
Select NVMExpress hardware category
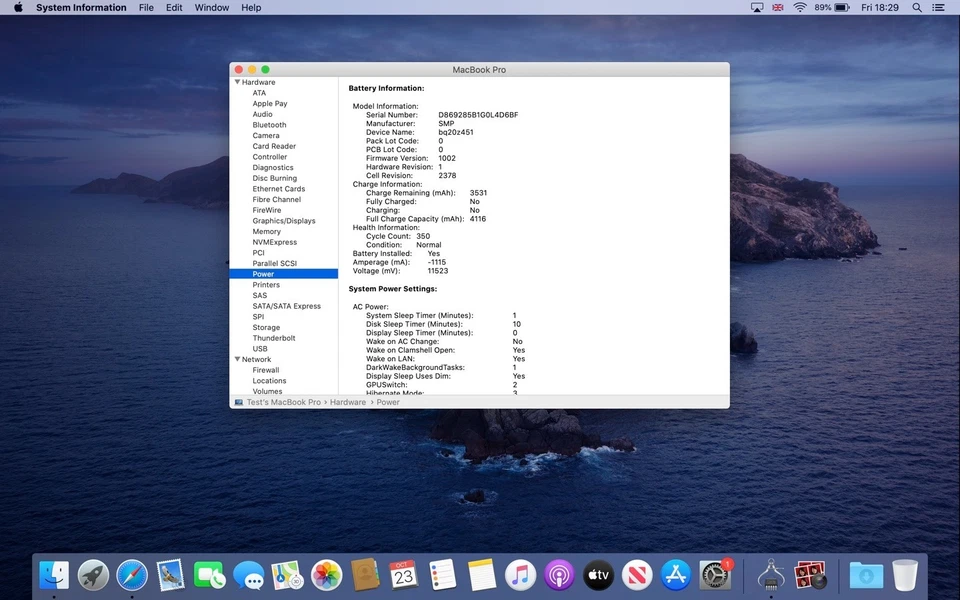274,242
